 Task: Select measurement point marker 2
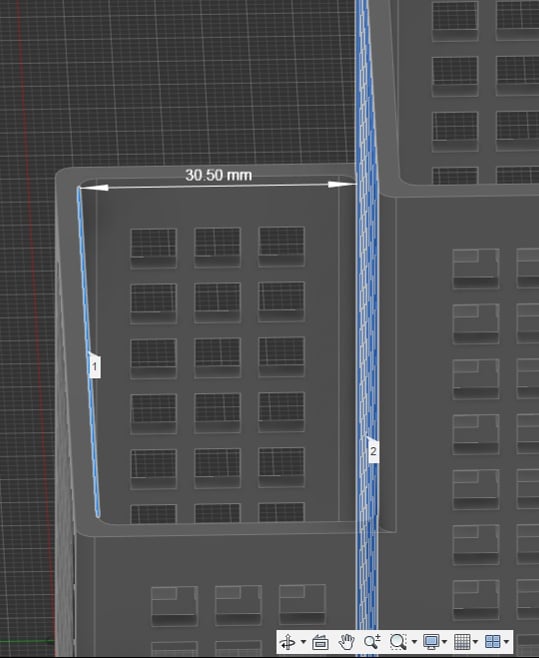coord(373,451)
